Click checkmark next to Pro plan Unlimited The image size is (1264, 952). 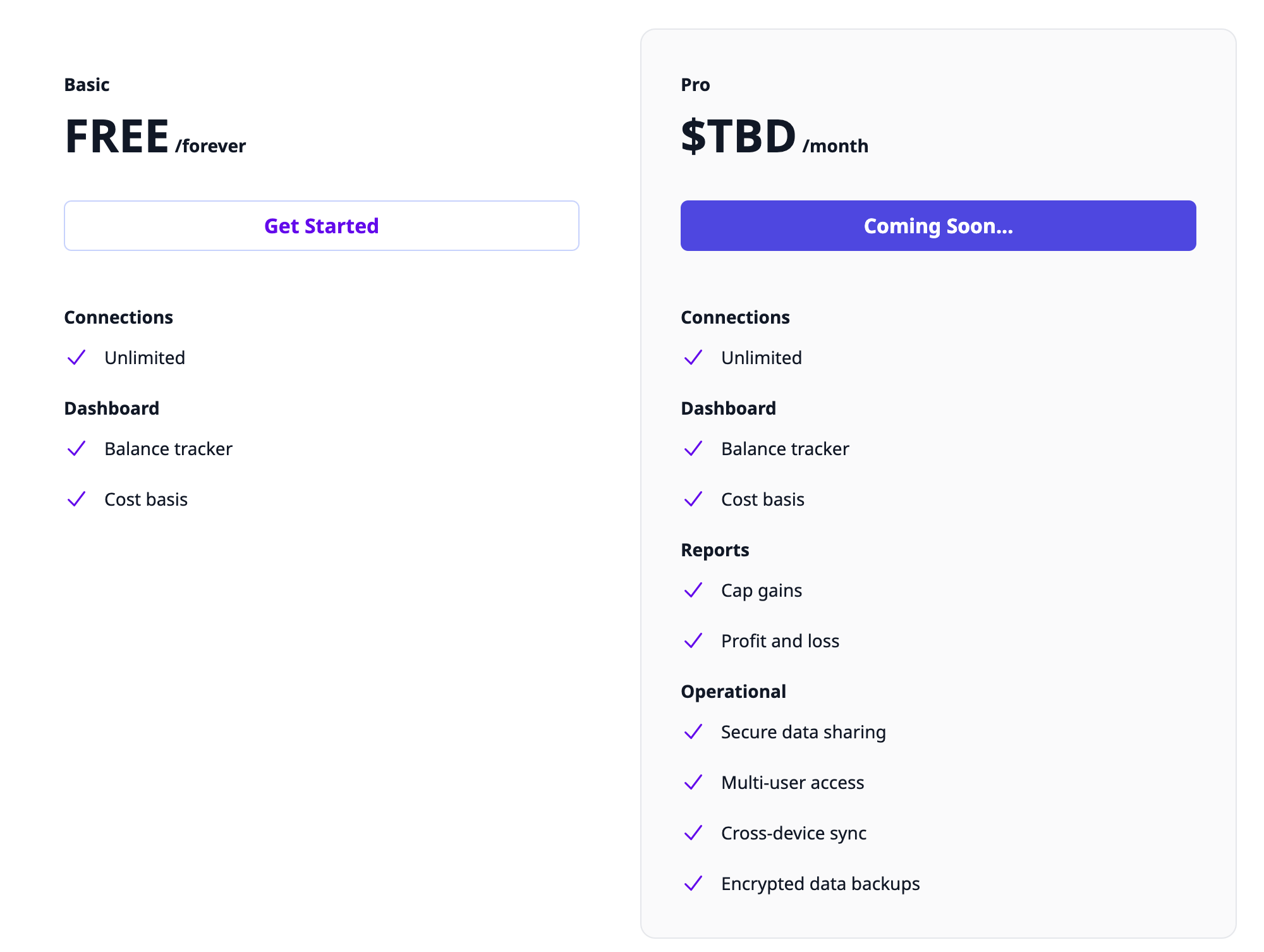click(x=693, y=358)
